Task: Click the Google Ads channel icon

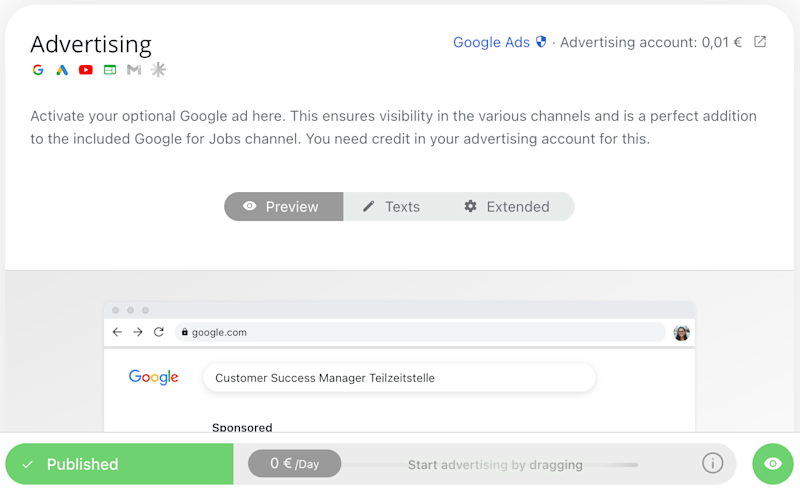Action: [62, 70]
